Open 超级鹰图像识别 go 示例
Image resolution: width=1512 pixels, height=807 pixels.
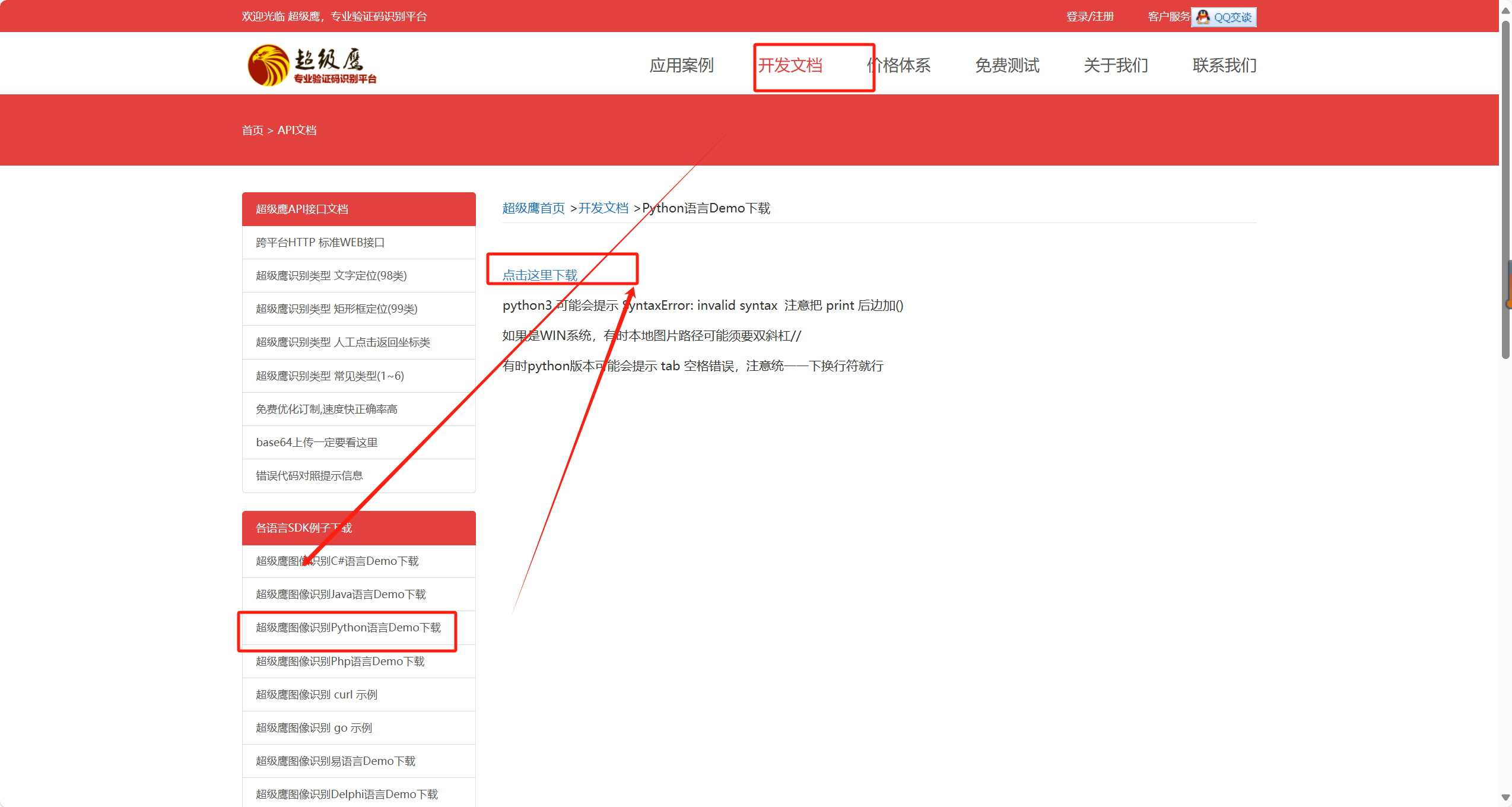(359, 728)
